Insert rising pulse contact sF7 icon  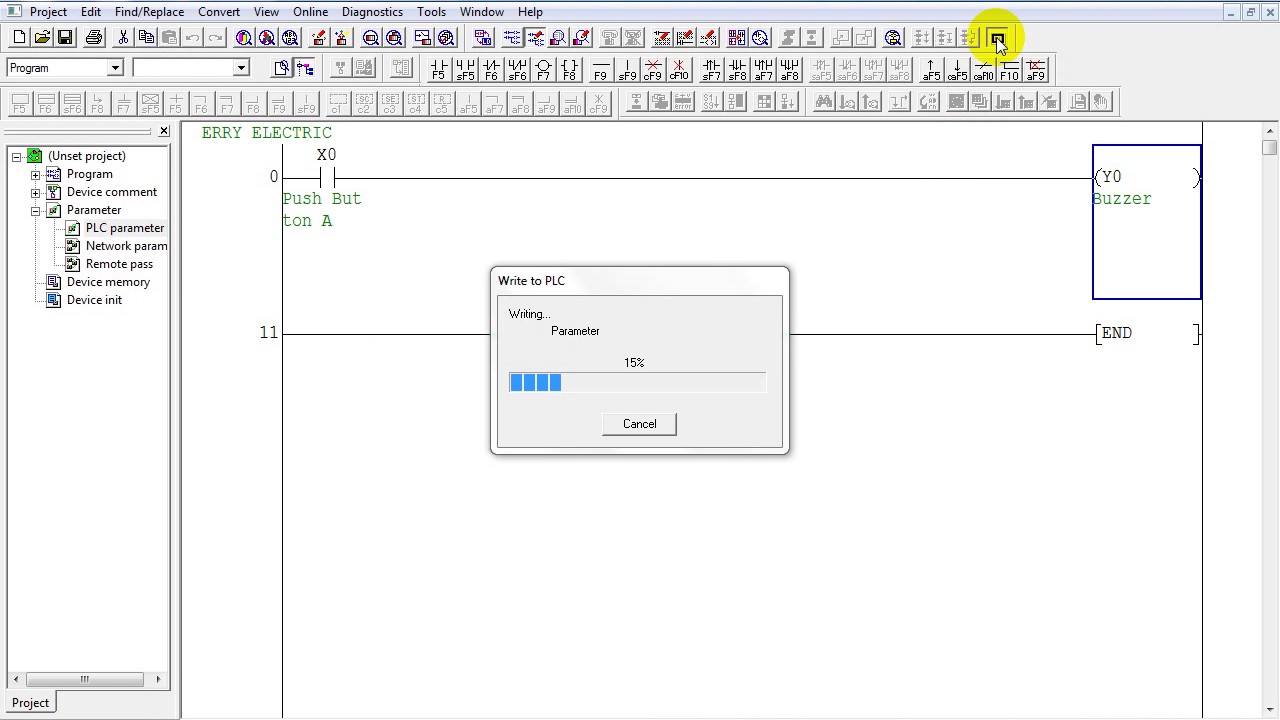(x=711, y=69)
